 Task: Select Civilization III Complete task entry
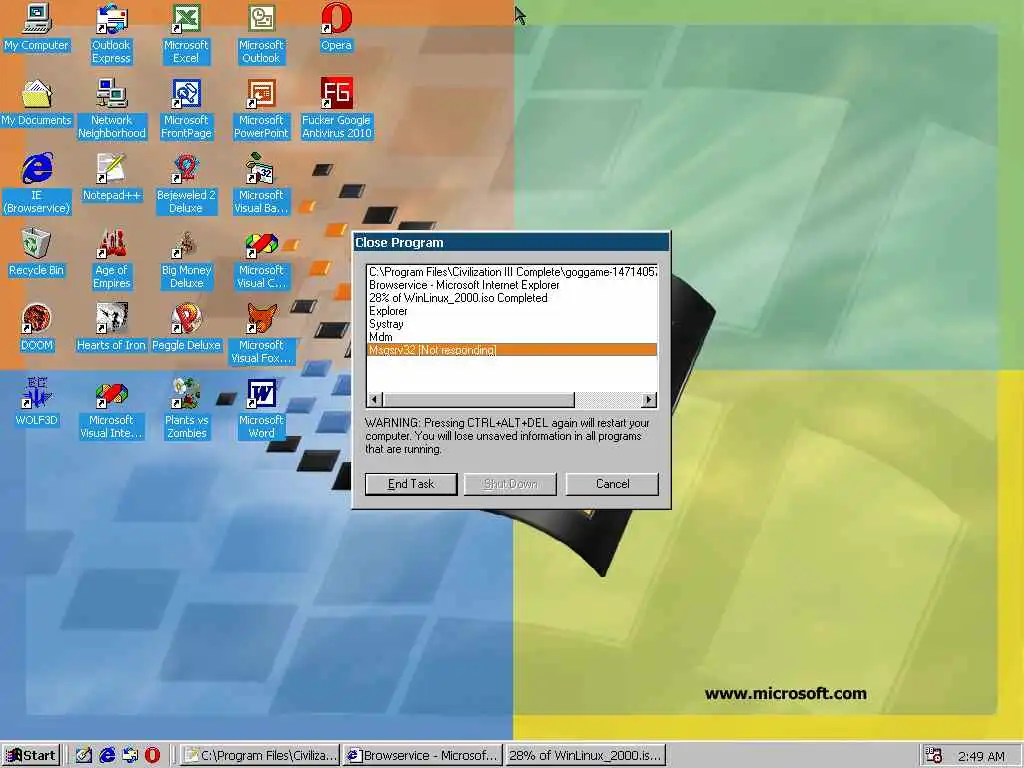click(x=512, y=272)
